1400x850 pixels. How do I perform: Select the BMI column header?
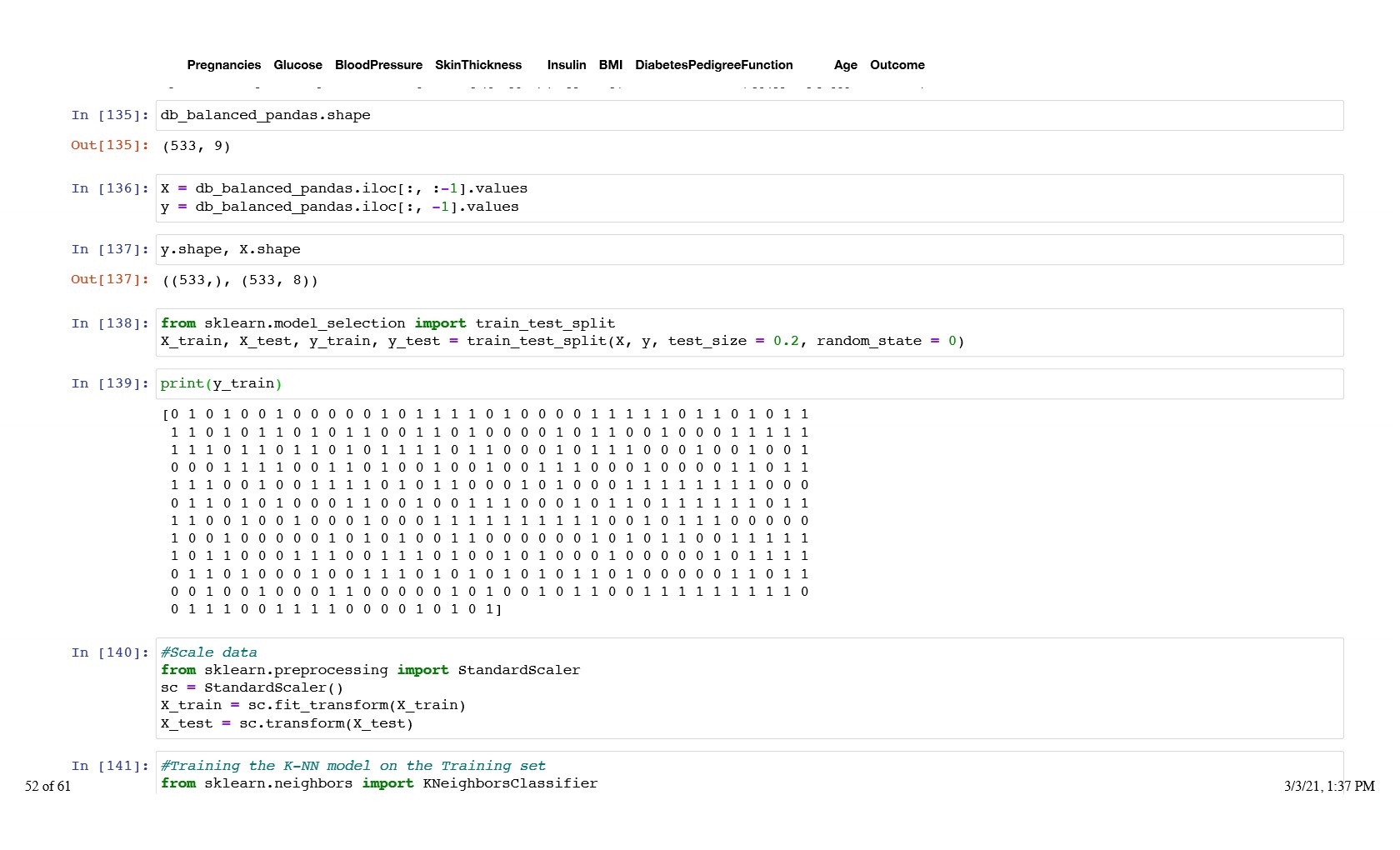click(610, 65)
